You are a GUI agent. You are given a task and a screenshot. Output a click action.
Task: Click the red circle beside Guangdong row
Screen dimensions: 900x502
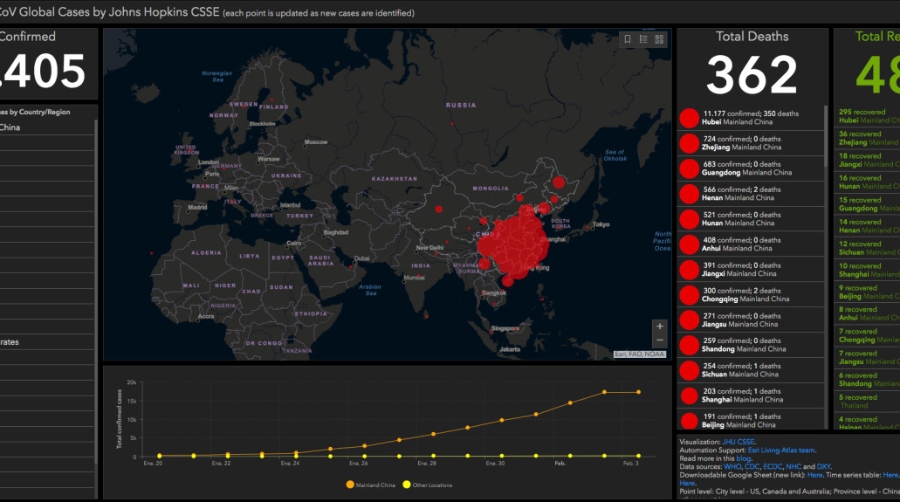point(689,169)
